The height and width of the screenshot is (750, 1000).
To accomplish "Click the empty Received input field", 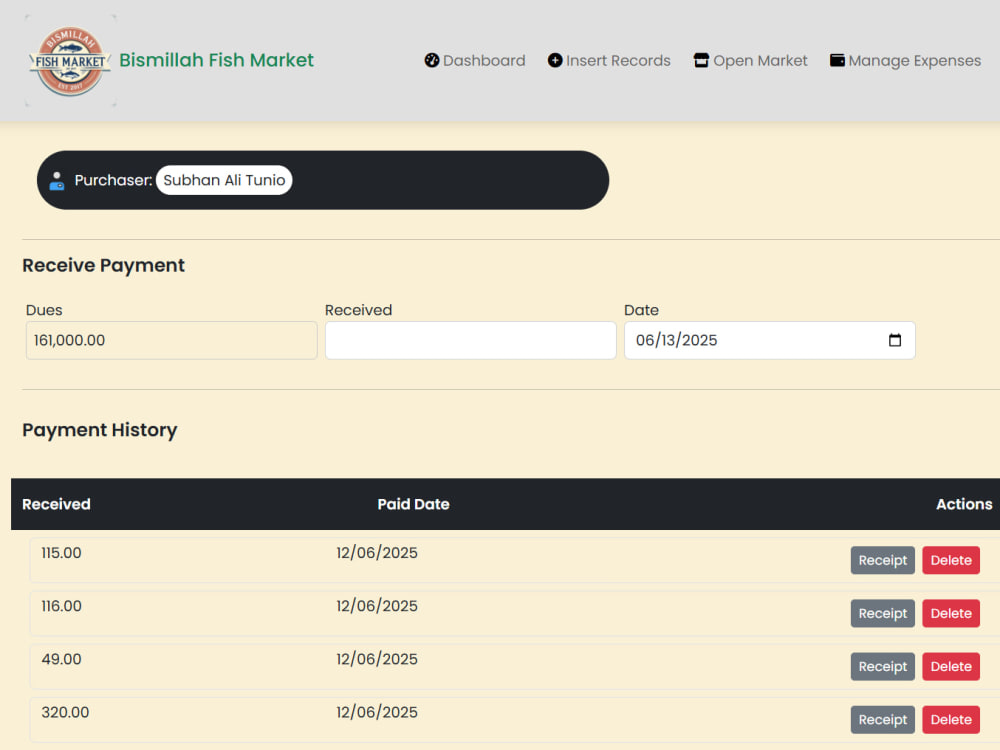I will click(471, 341).
